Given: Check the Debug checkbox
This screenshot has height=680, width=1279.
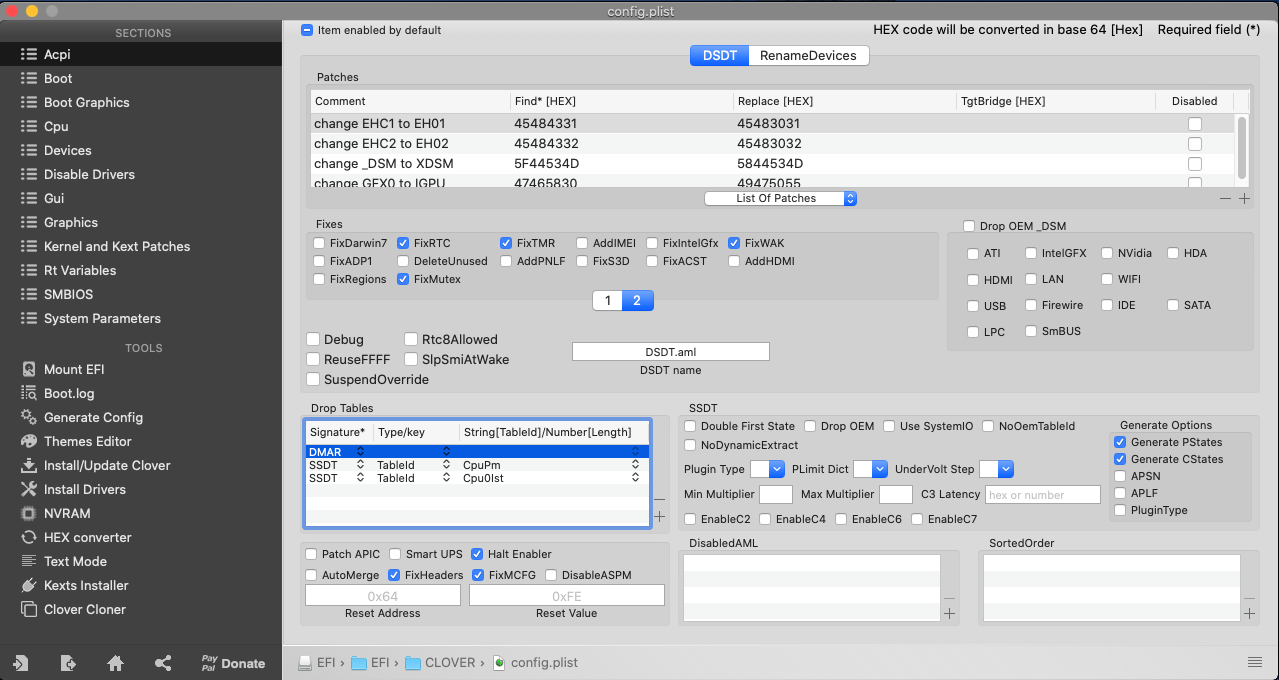Looking at the screenshot, I should coord(313,339).
